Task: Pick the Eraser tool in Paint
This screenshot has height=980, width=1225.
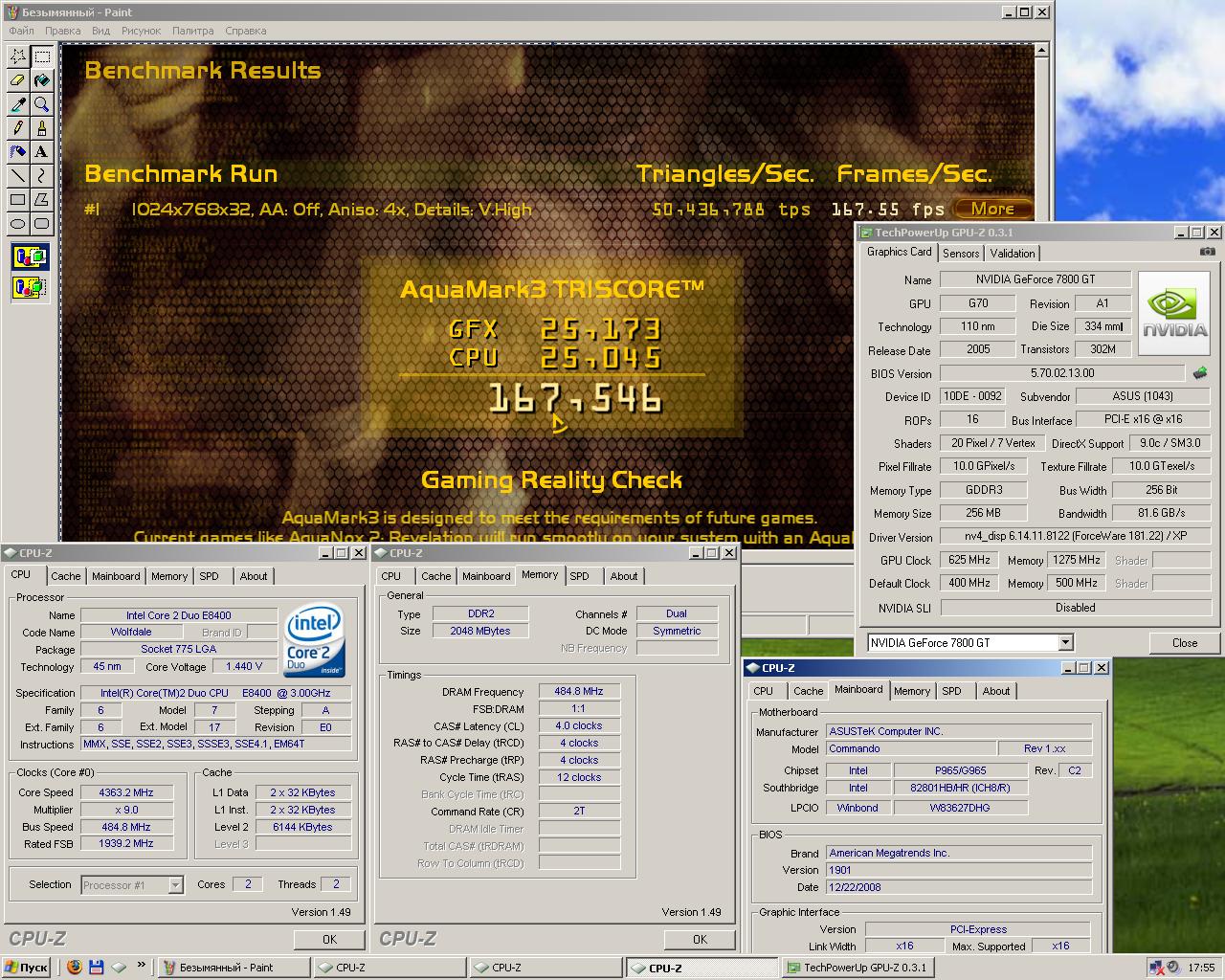Action: [x=18, y=80]
